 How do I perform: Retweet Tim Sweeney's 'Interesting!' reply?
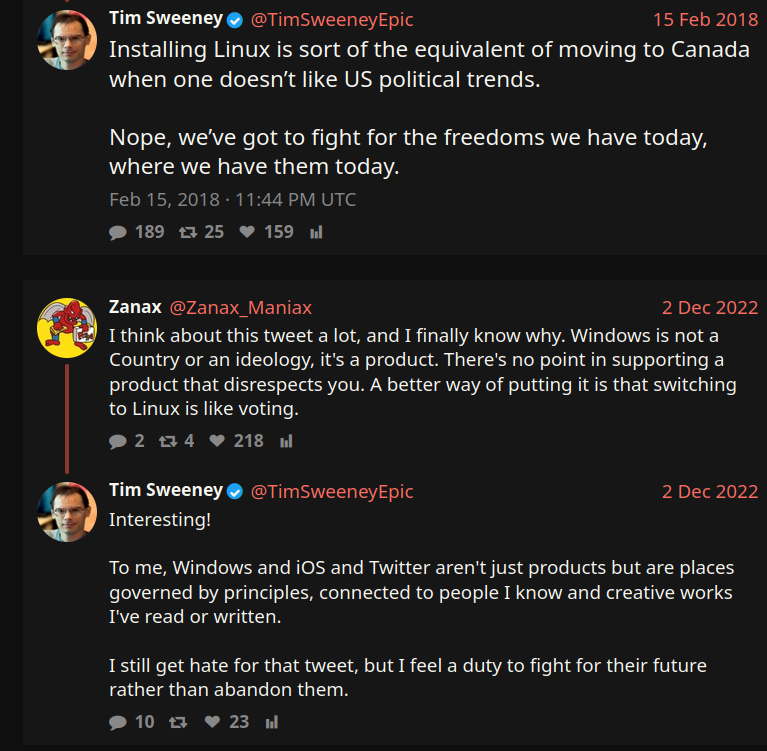(177, 721)
